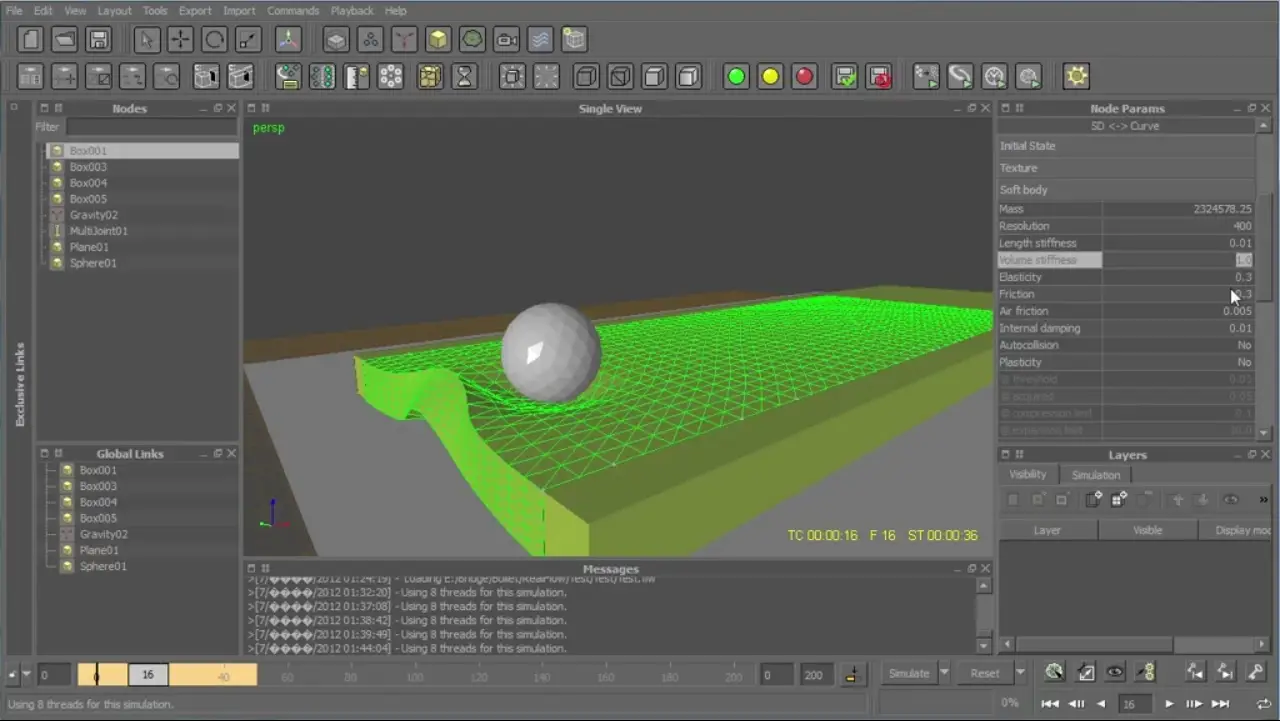The height and width of the screenshot is (721, 1280).
Task: Open the Export menu
Action: coord(195,11)
